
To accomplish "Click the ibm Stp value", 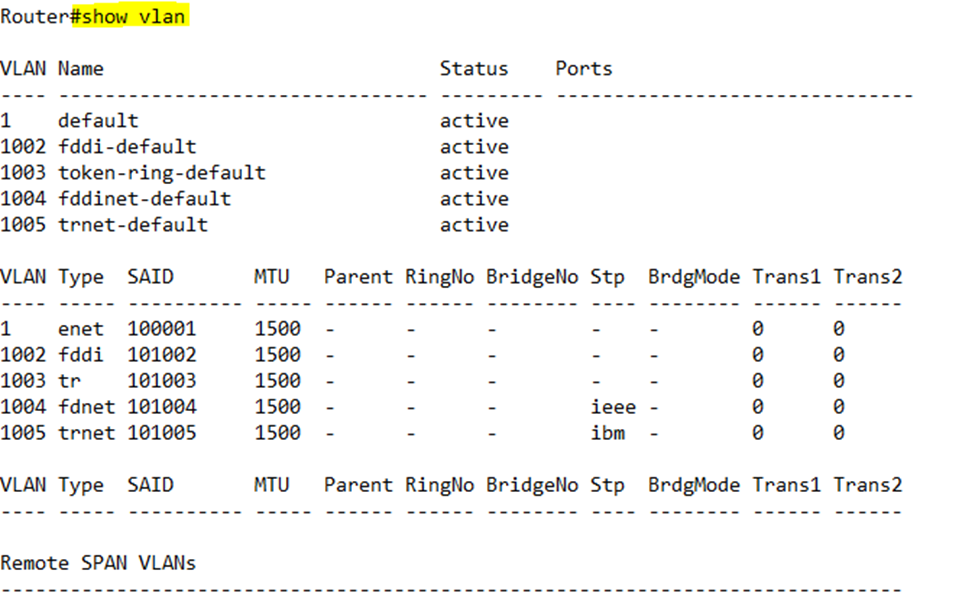I will 608,433.
